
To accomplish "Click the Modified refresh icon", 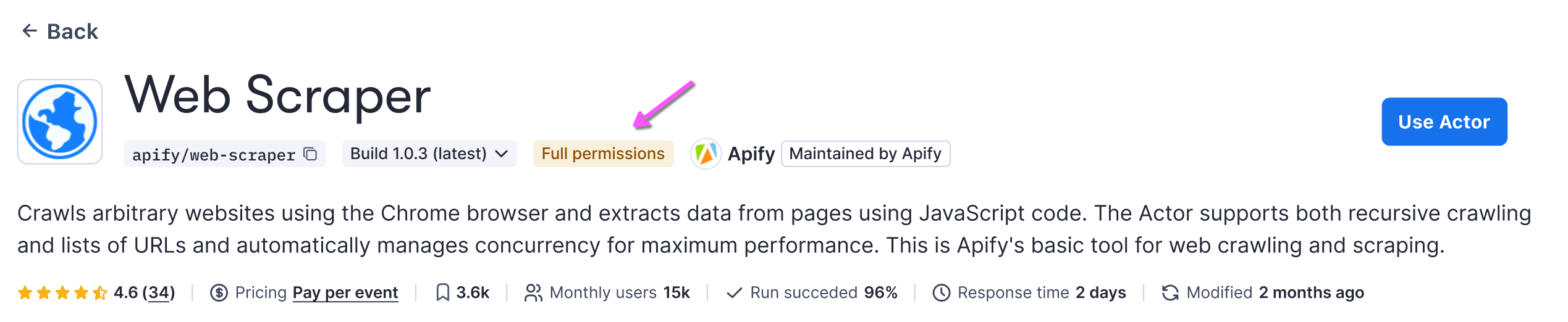I will click(x=1170, y=292).
